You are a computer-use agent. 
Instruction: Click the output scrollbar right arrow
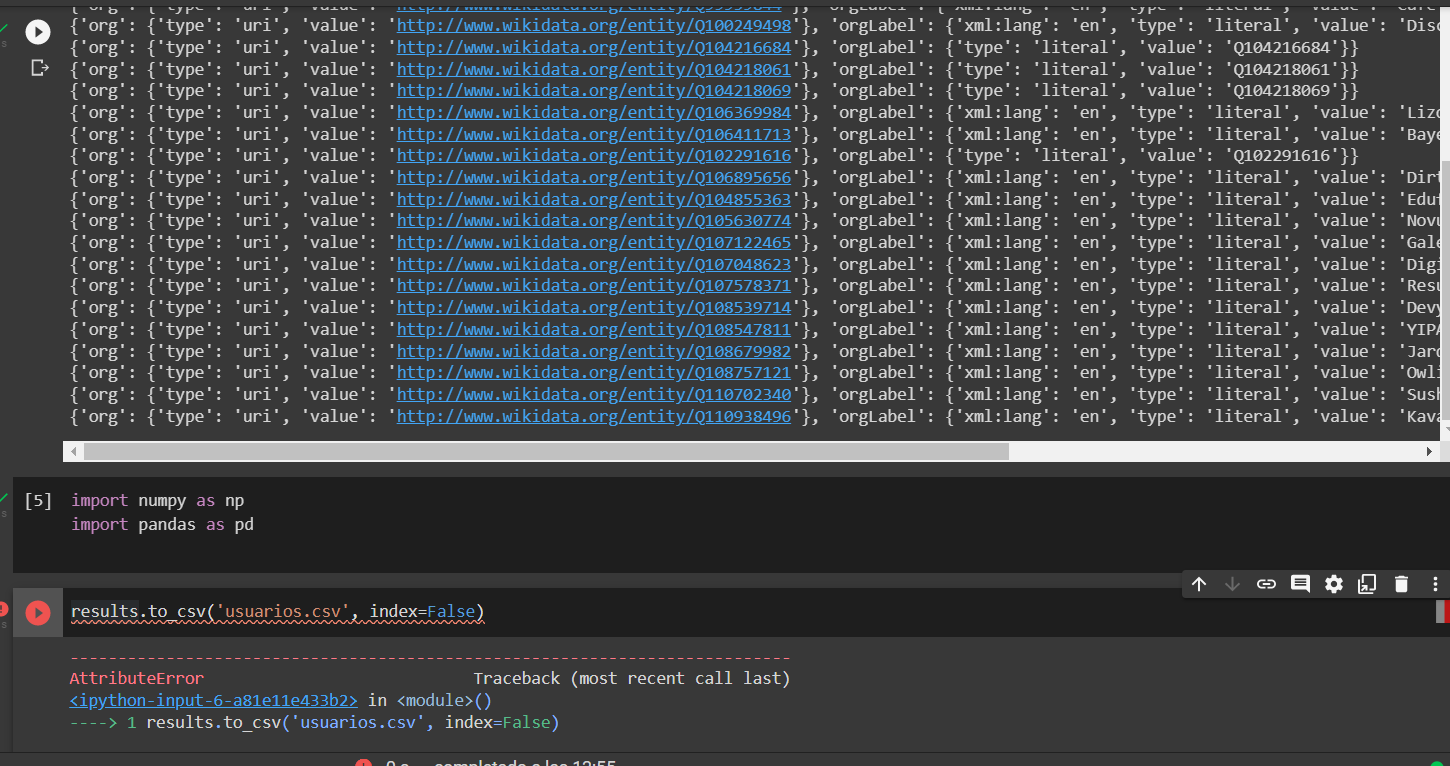tap(1429, 452)
